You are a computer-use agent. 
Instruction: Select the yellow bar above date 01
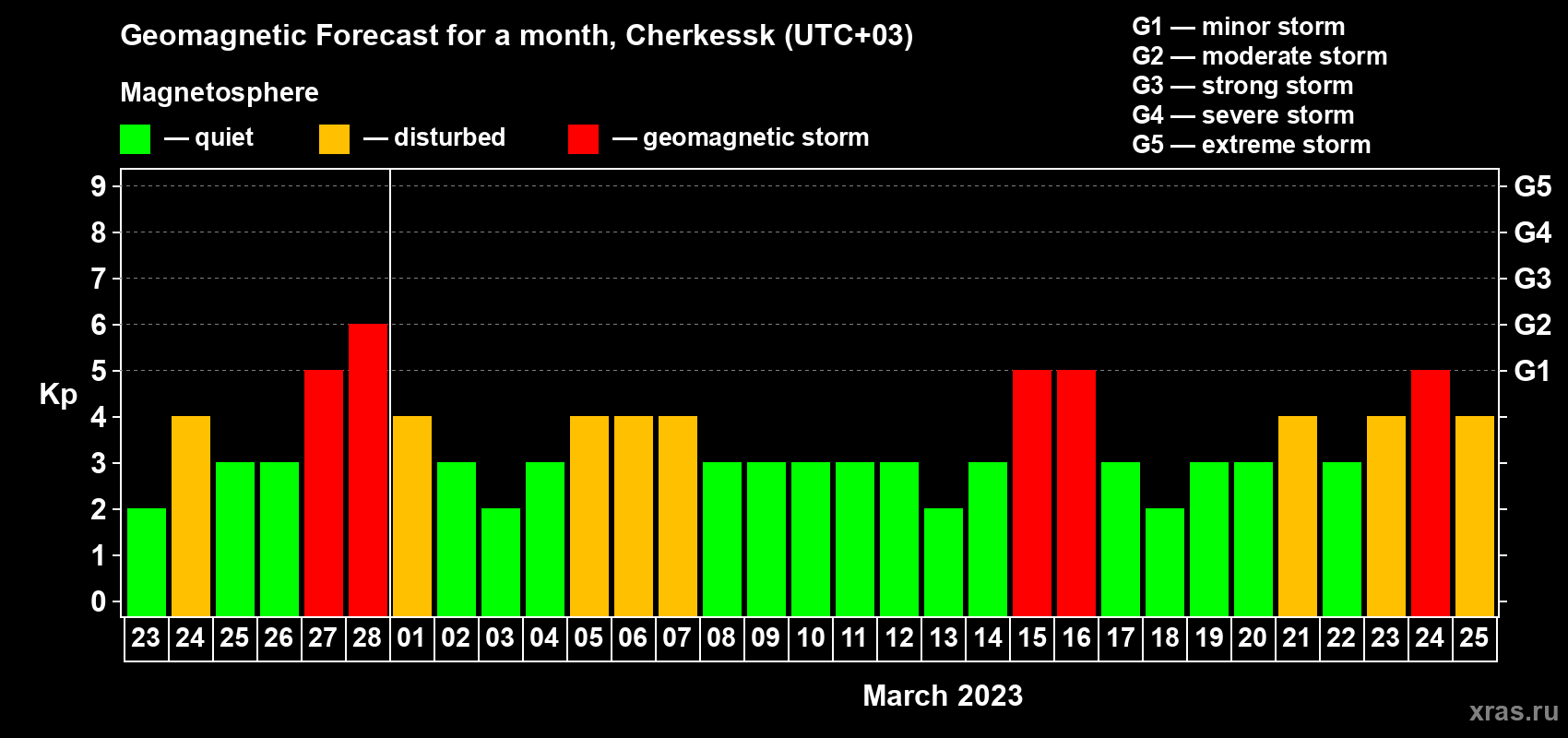412,517
